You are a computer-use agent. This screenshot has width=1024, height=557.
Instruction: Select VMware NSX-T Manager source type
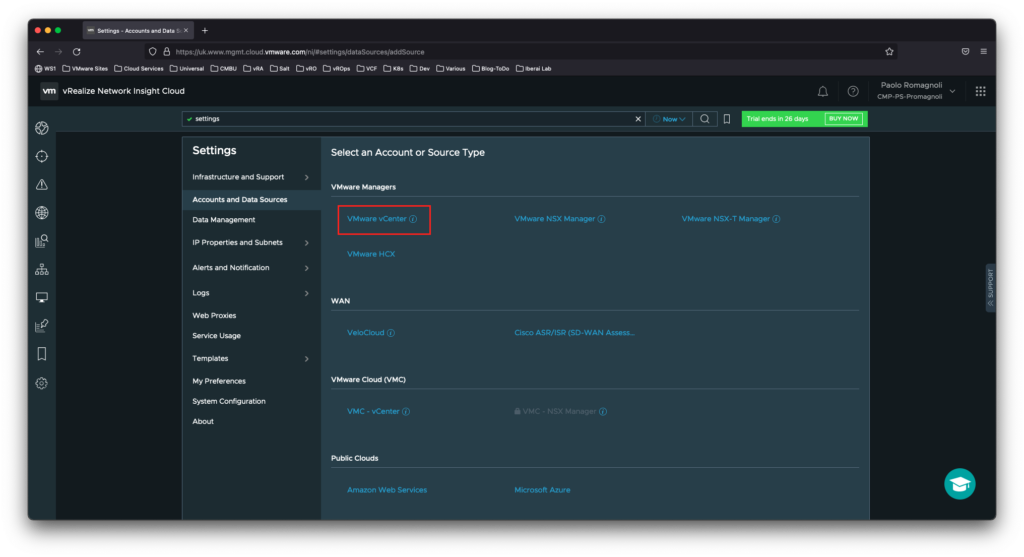point(726,219)
